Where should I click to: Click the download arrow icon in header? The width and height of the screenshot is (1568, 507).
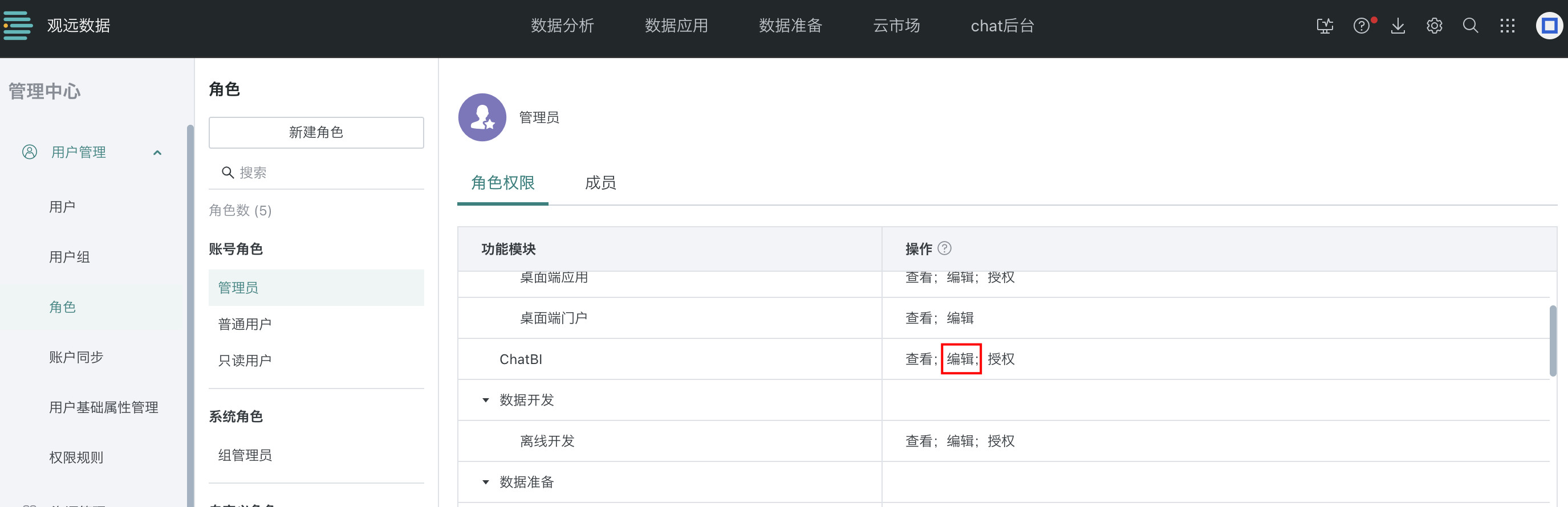(1398, 26)
